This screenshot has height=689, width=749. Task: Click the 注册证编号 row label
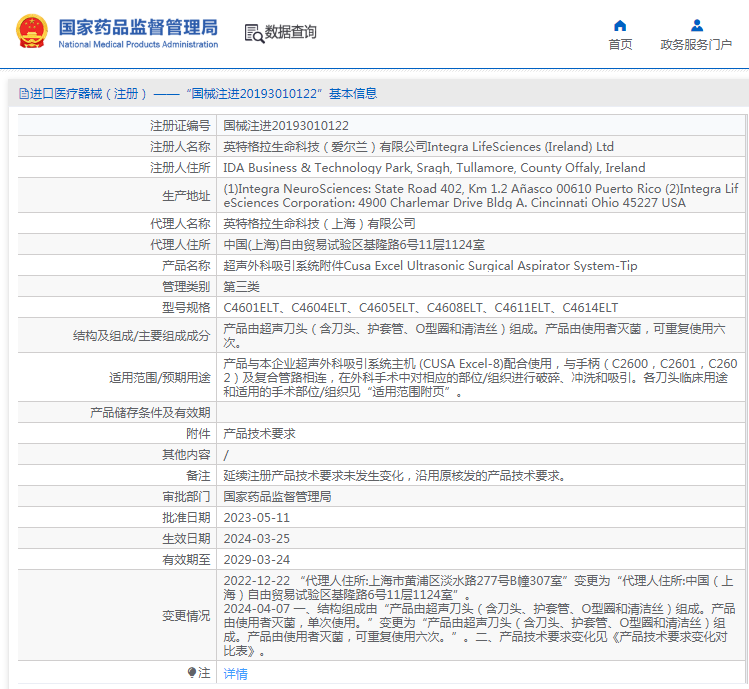(180, 126)
